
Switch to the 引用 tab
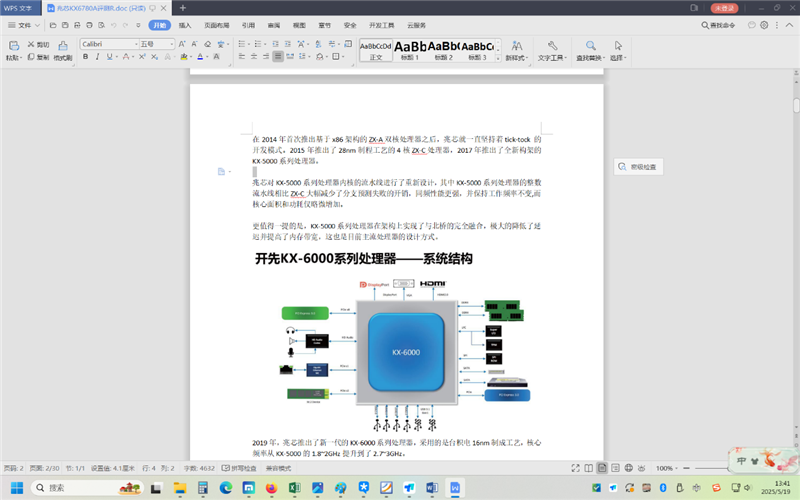tap(248, 25)
